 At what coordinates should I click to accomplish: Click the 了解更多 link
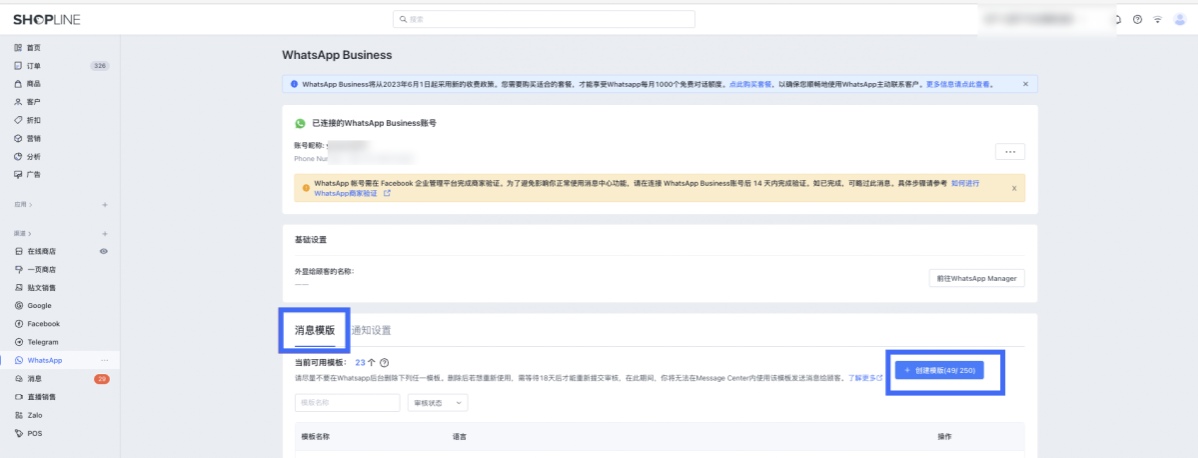pos(865,378)
